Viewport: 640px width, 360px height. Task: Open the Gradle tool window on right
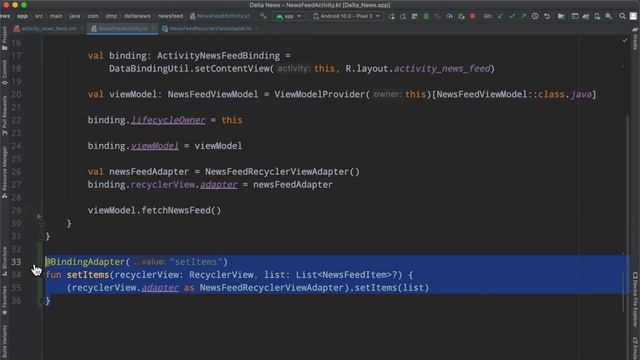pyautogui.click(x=635, y=39)
